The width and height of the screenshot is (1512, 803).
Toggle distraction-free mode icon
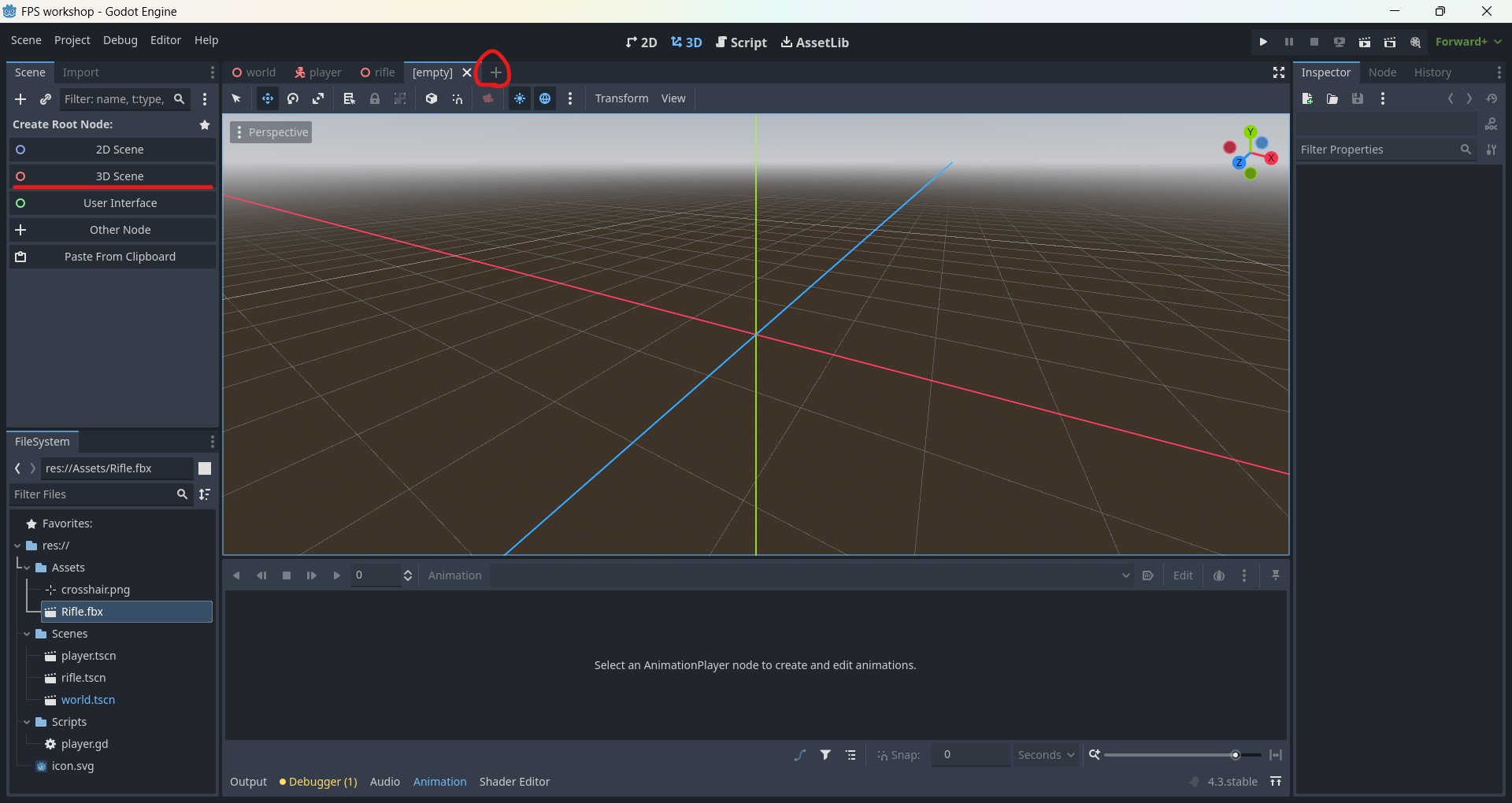coord(1279,72)
